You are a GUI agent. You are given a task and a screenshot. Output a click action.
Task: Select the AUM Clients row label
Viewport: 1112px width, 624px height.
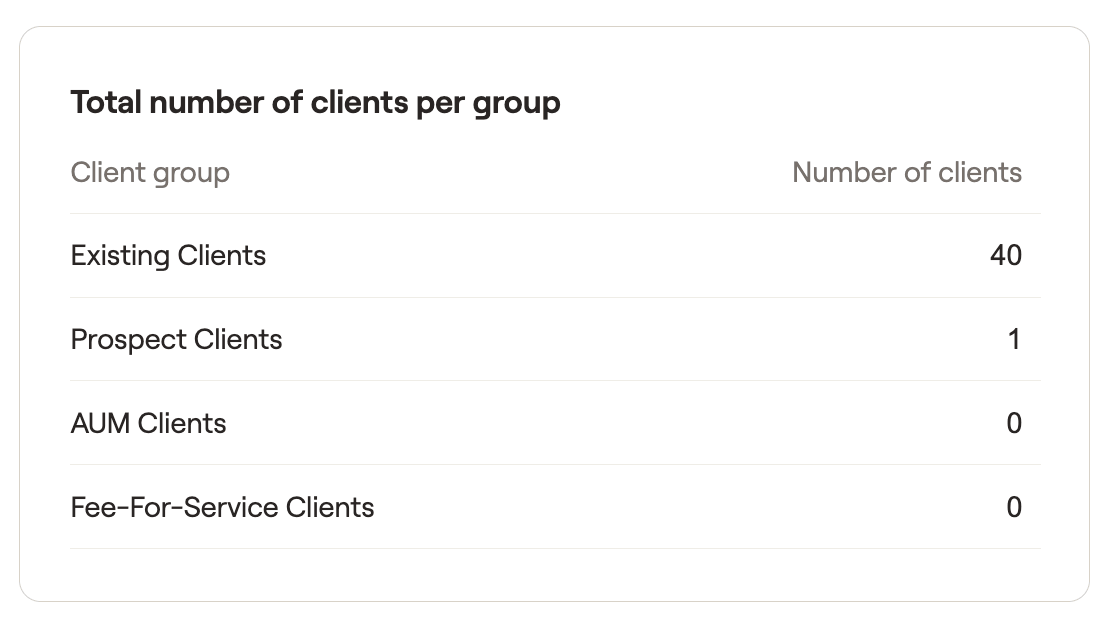pyautogui.click(x=148, y=424)
